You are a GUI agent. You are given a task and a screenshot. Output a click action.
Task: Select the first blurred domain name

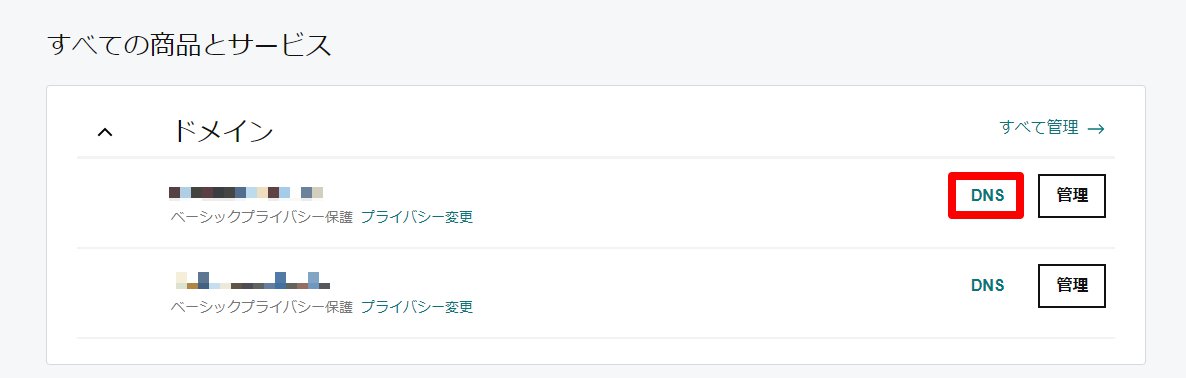coord(247,192)
